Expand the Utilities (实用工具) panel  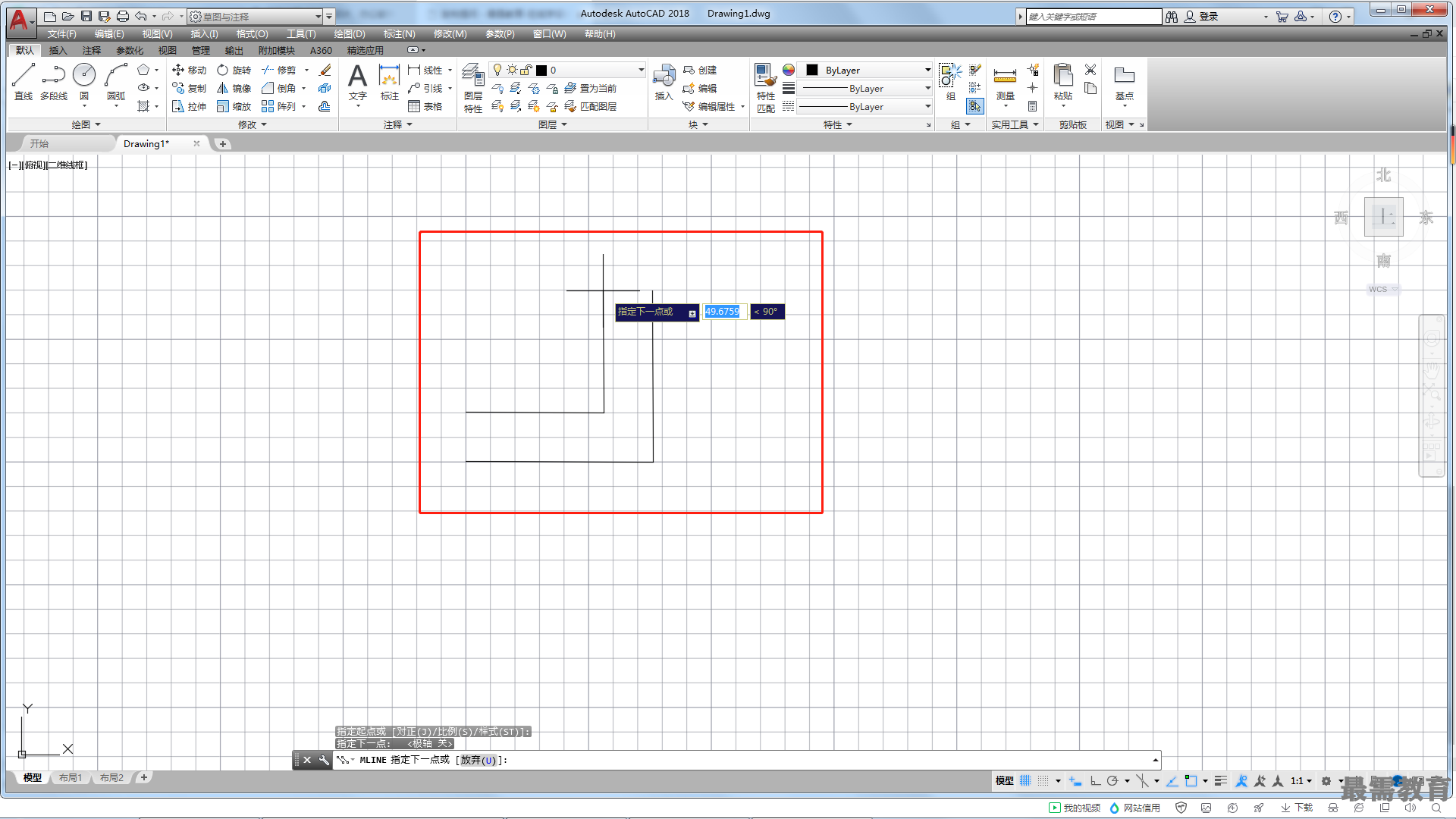pyautogui.click(x=1015, y=124)
